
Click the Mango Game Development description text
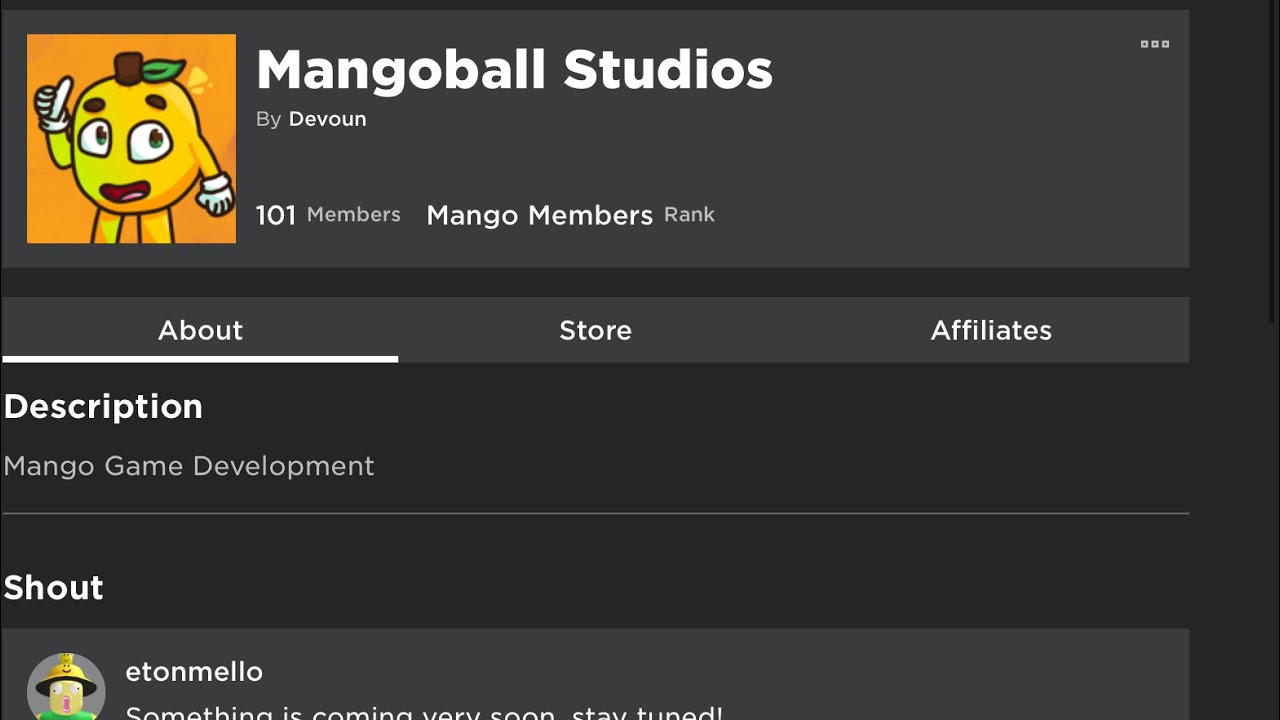point(189,466)
